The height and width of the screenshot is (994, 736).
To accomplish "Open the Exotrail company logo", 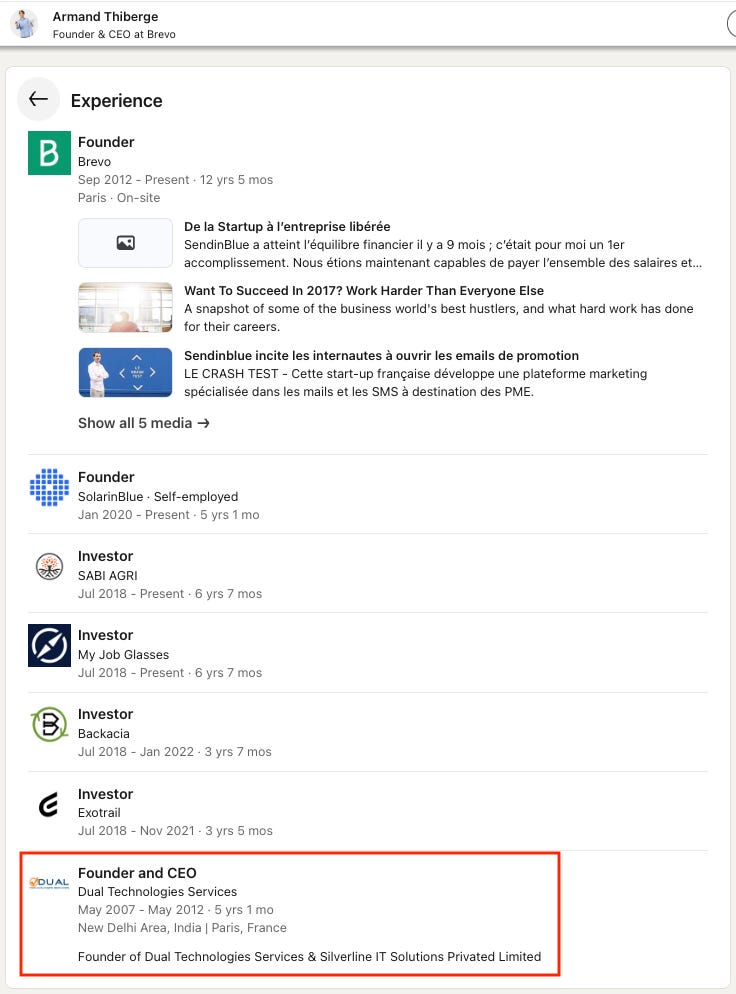I will pyautogui.click(x=49, y=804).
